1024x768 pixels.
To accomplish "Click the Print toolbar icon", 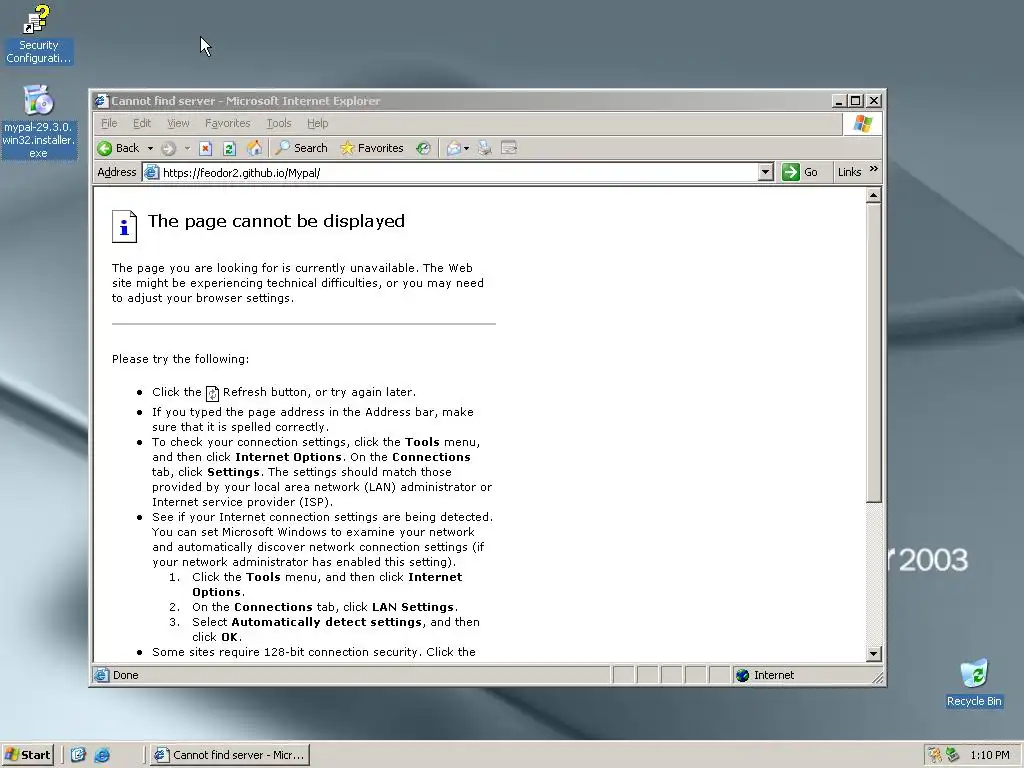I will click(x=484, y=148).
